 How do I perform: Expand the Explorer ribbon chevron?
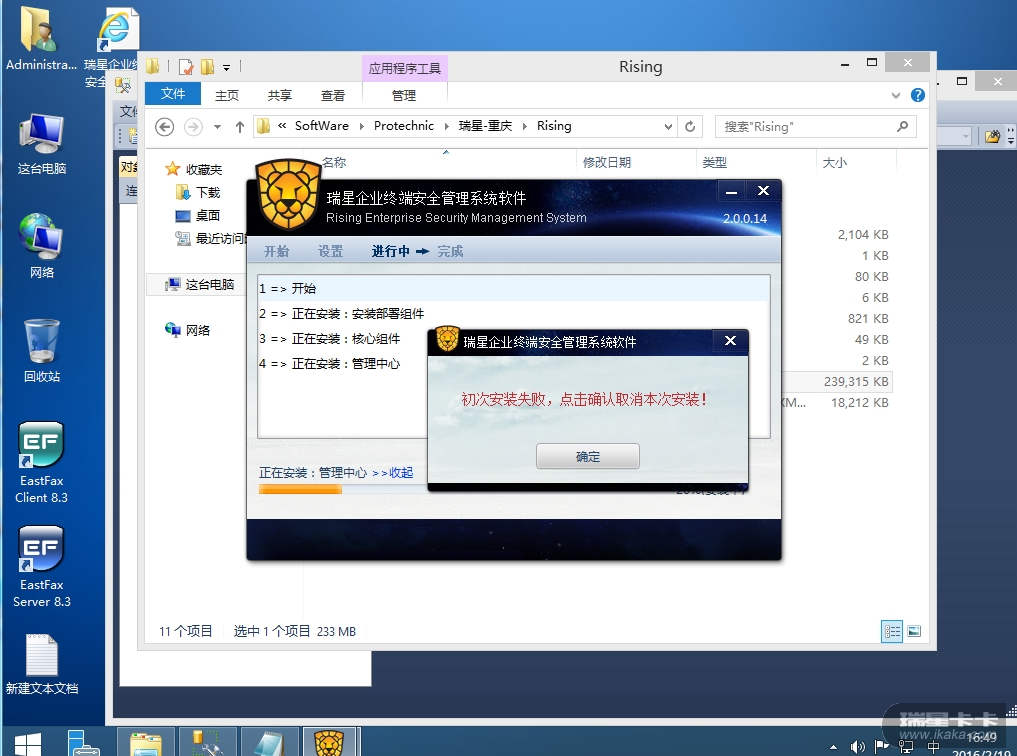click(896, 95)
